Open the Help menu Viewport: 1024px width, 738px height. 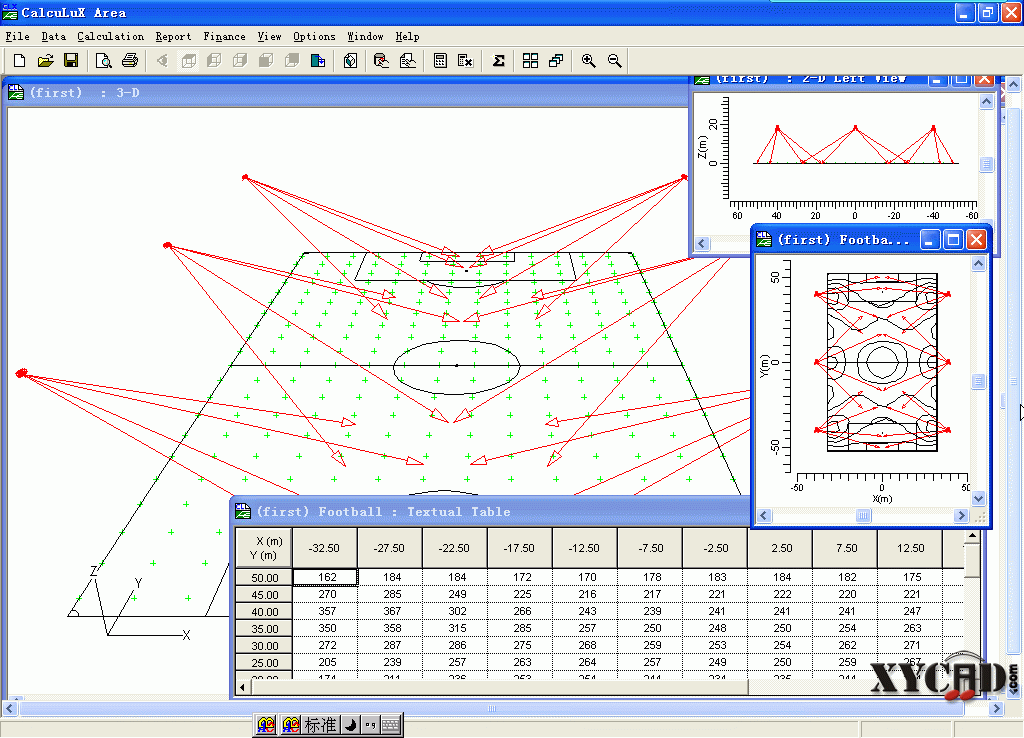(x=407, y=37)
